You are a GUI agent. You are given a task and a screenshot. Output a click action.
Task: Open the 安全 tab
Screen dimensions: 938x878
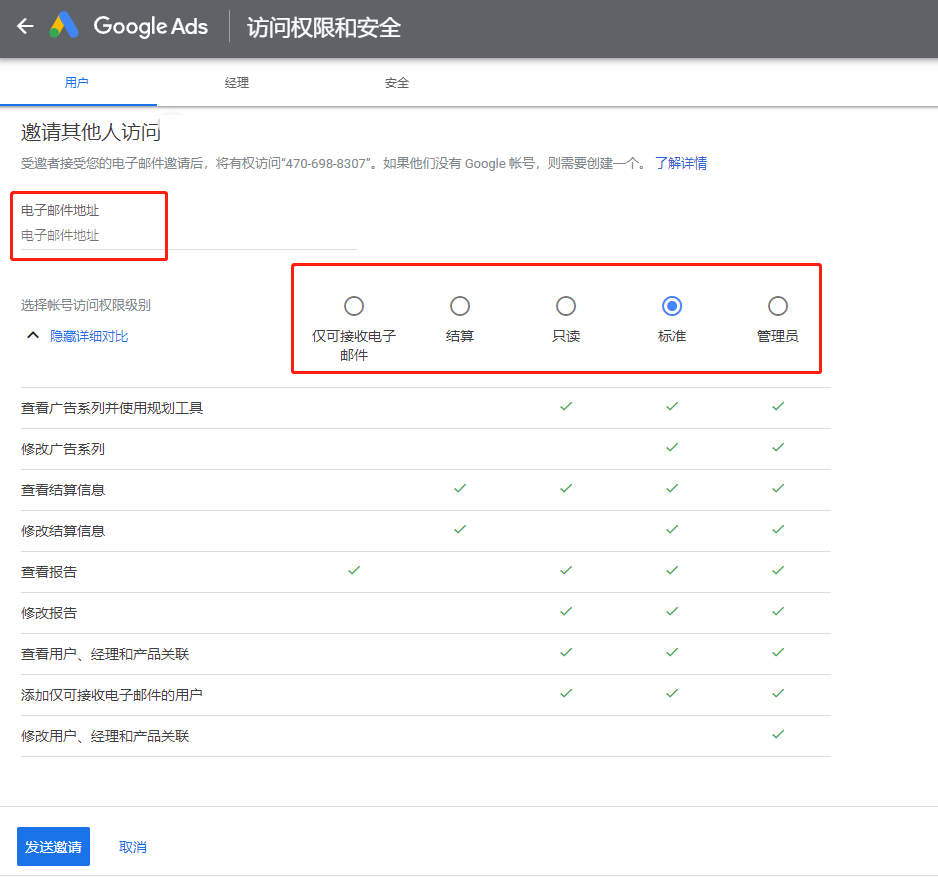(397, 83)
